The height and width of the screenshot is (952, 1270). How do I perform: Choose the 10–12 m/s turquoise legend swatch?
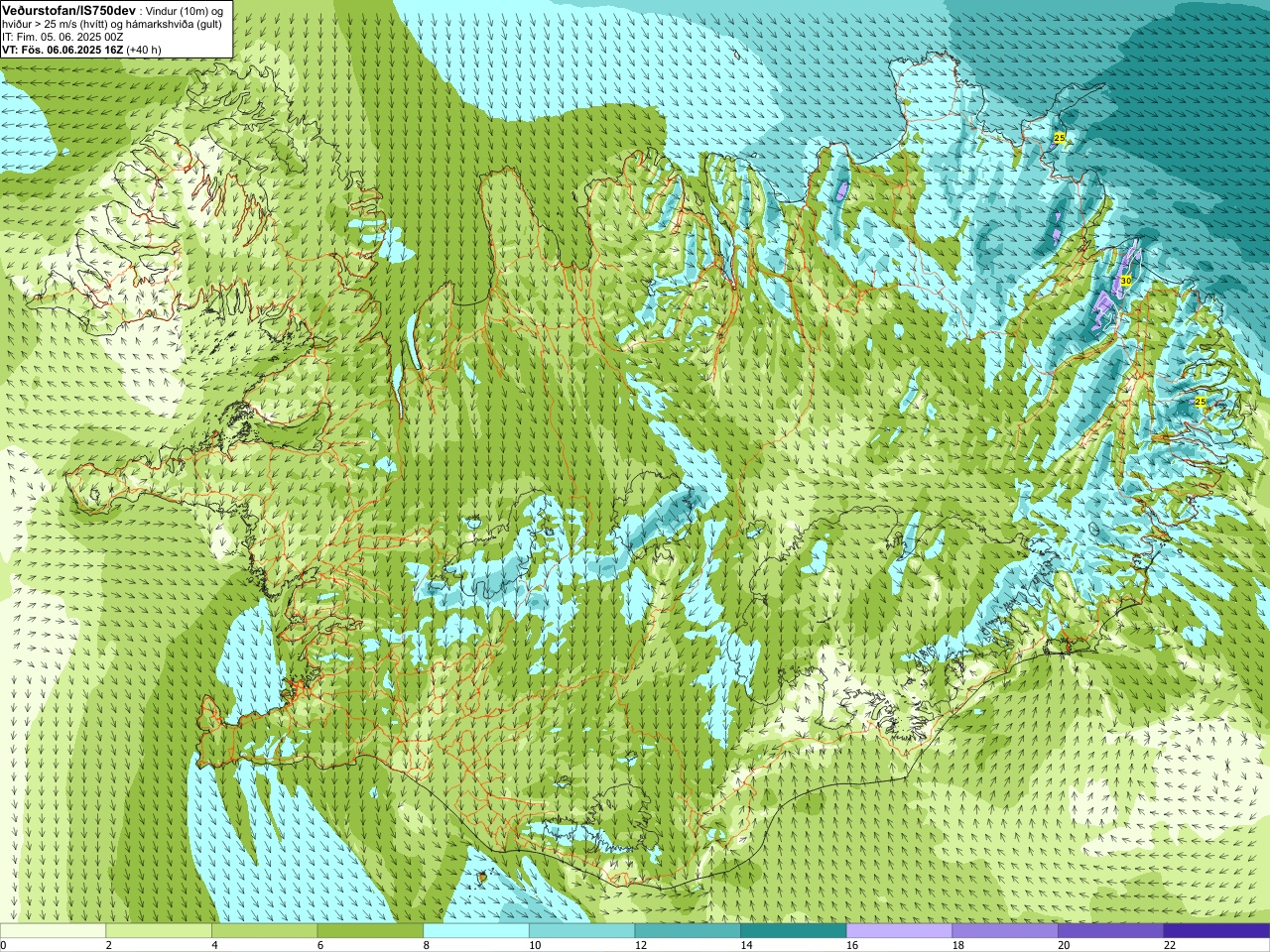pyautogui.click(x=581, y=930)
